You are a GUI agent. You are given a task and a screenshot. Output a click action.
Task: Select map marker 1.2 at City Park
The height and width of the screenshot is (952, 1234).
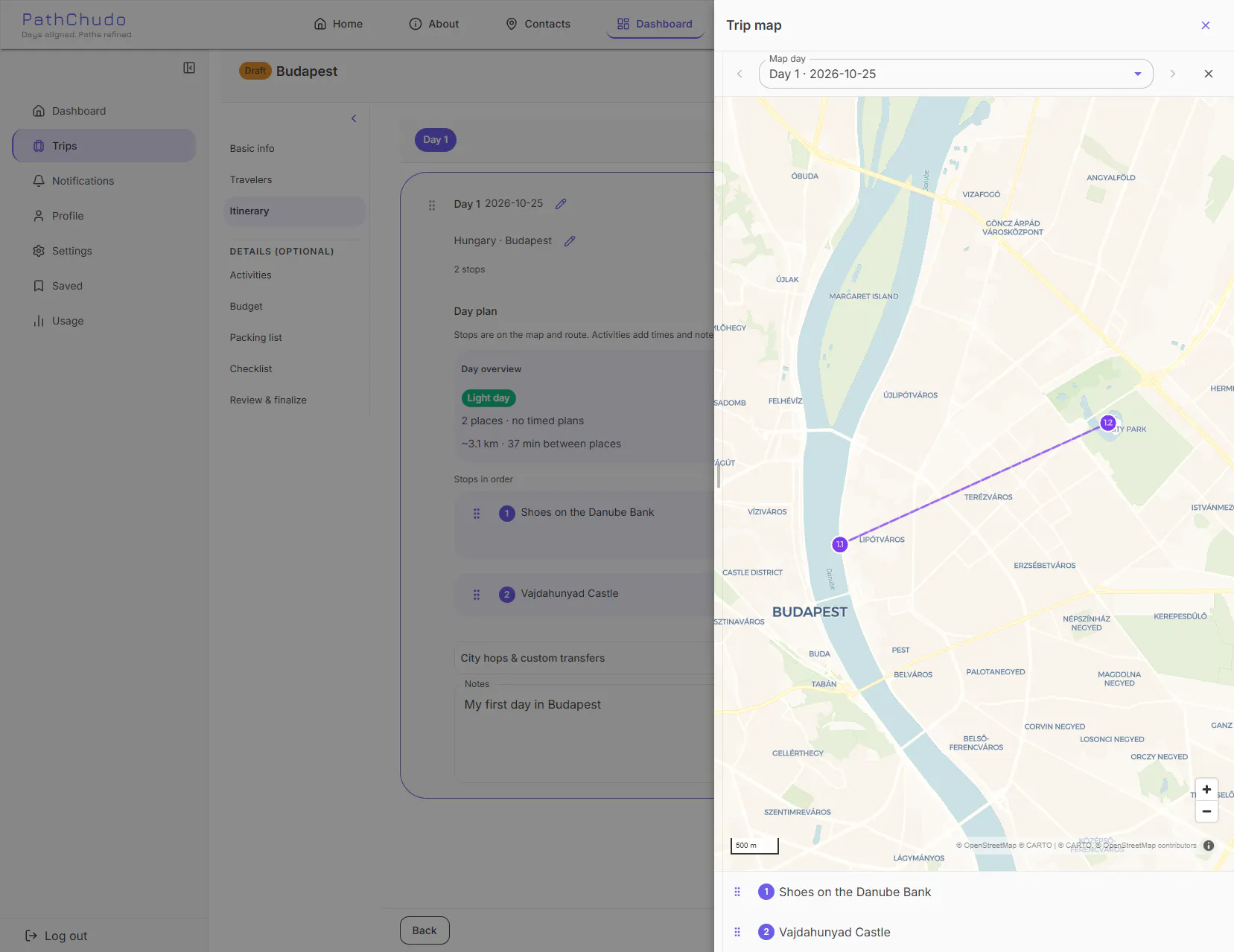pyautogui.click(x=1108, y=423)
